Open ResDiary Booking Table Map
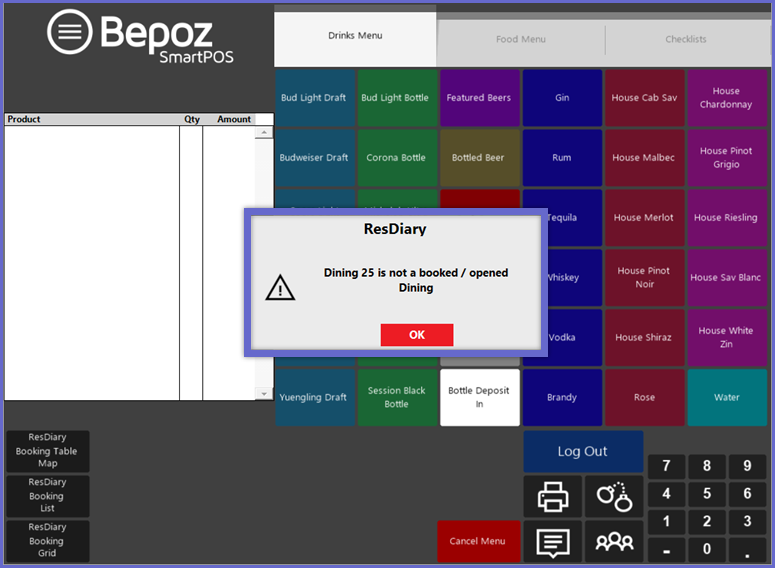This screenshot has height=568, width=775. (x=47, y=450)
